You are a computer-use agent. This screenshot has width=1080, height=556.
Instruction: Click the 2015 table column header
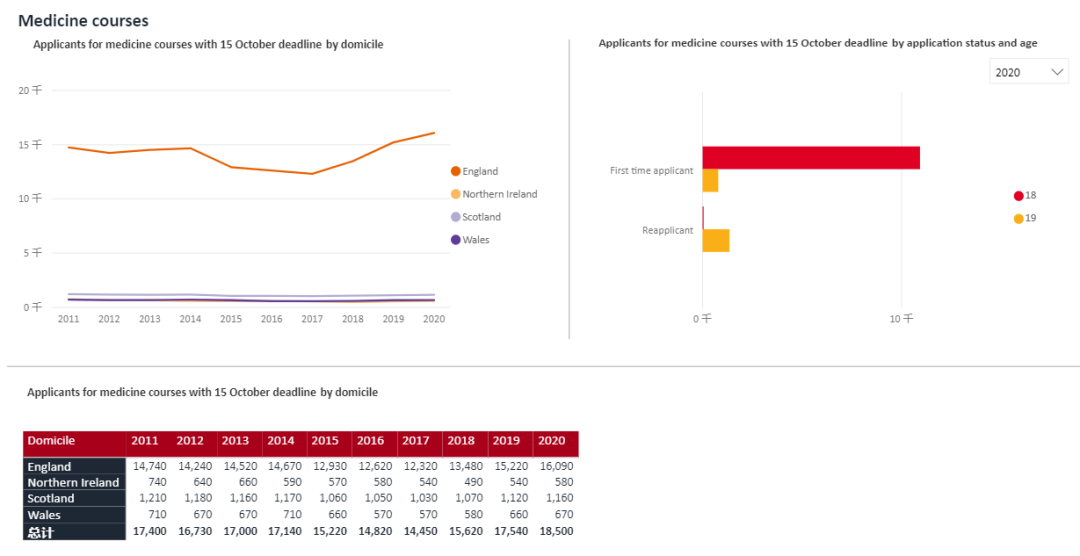click(325, 441)
